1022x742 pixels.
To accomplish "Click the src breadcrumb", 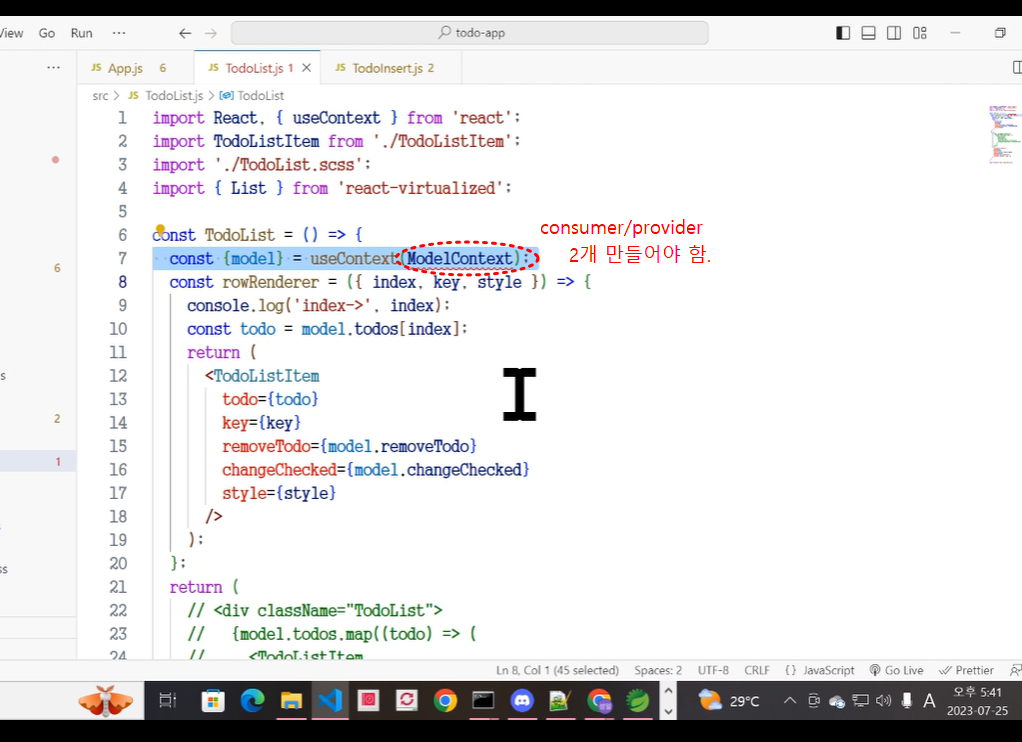I will pyautogui.click(x=100, y=96).
